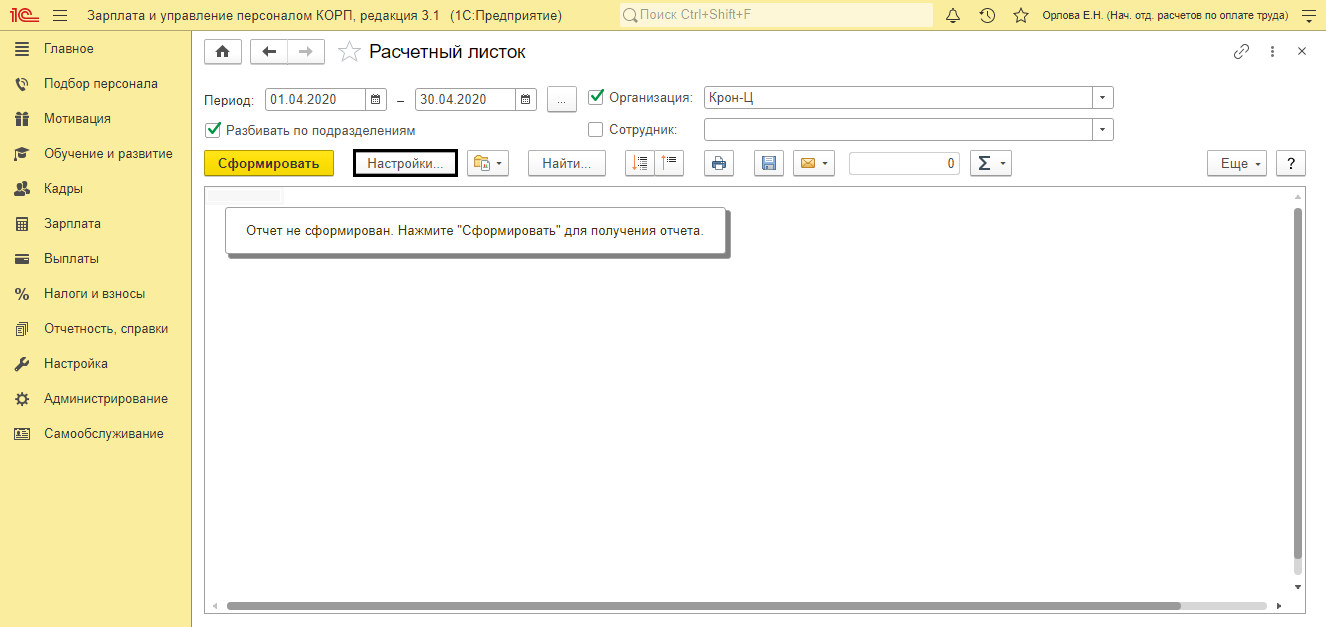Toggle the Организация checkbox
1326x627 pixels.
(596, 97)
